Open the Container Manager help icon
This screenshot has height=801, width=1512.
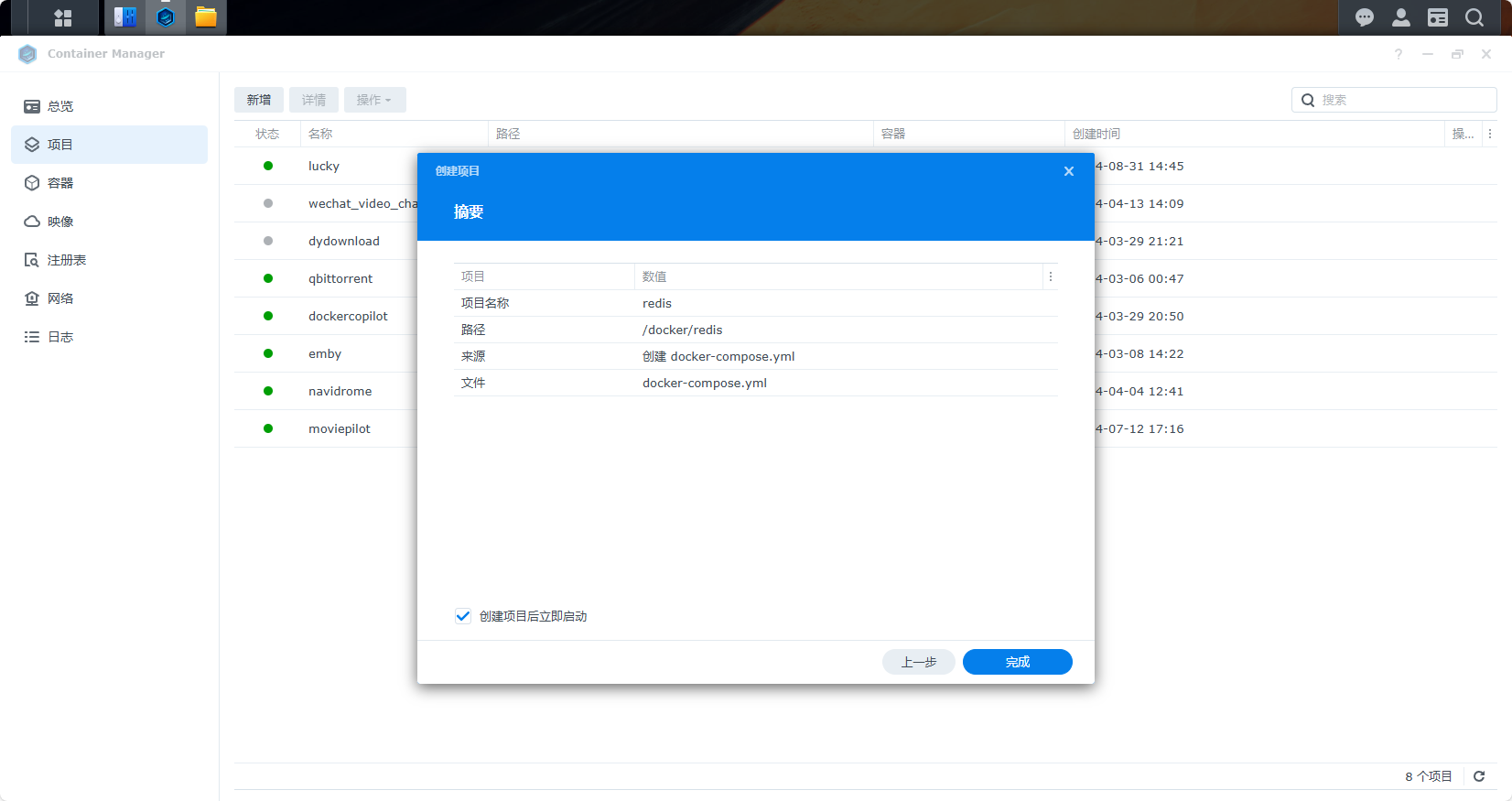pyautogui.click(x=1399, y=54)
